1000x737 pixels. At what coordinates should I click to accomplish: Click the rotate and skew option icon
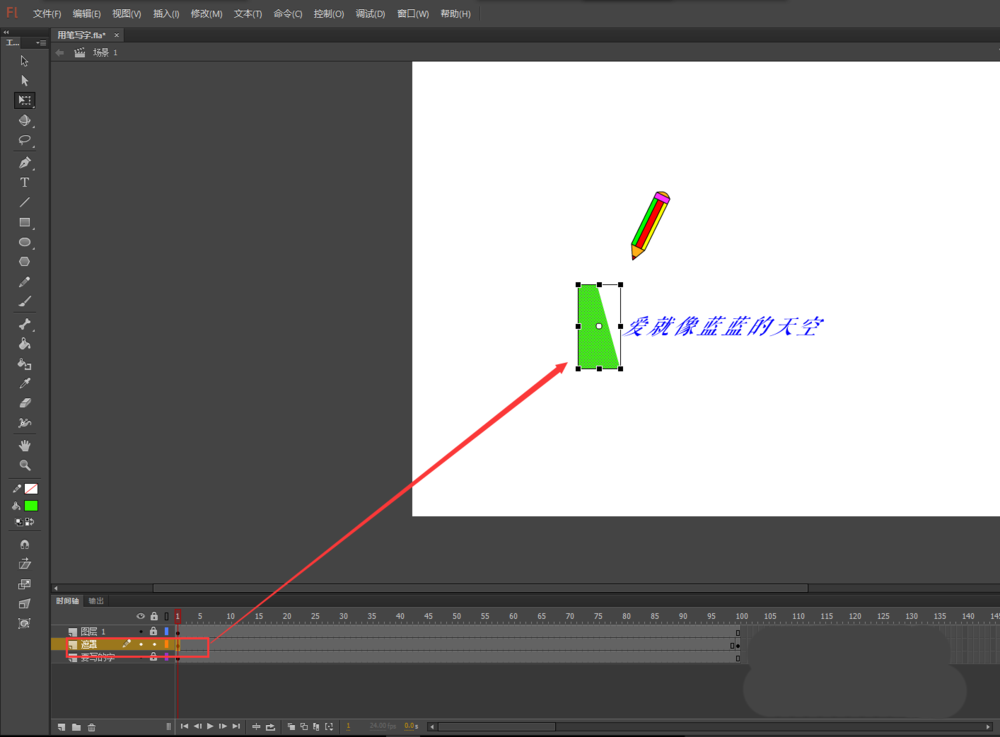click(x=24, y=564)
